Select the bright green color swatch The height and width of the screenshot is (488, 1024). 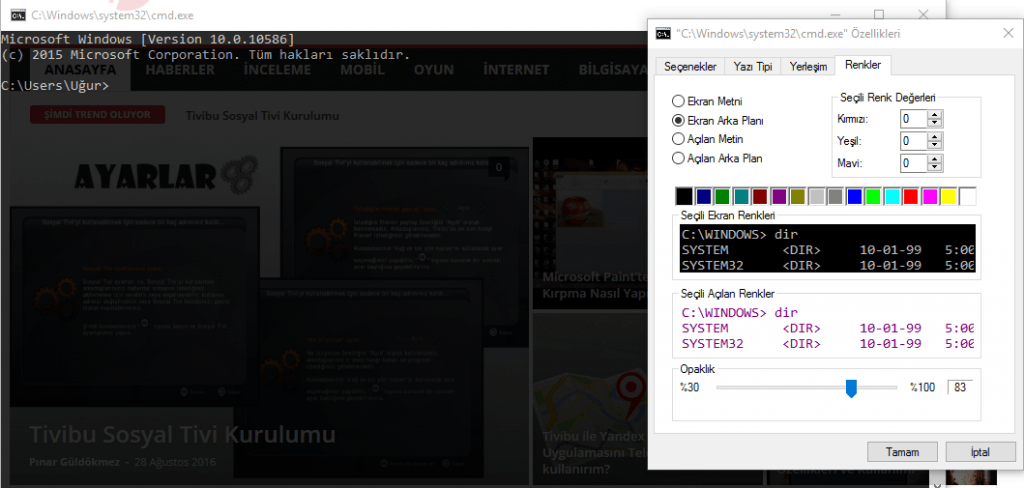(873, 197)
